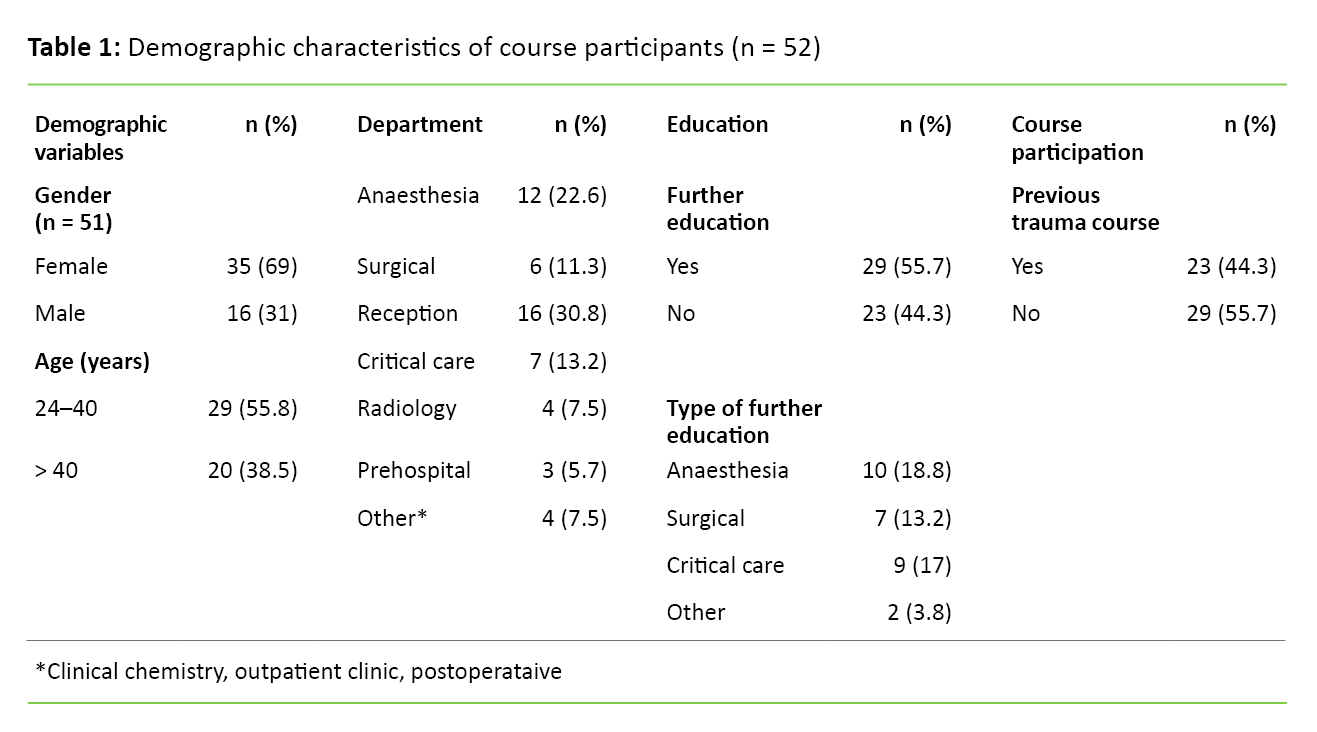Click the Demographic variables column header
Screen dimensions: 1317x732
(x=100, y=138)
